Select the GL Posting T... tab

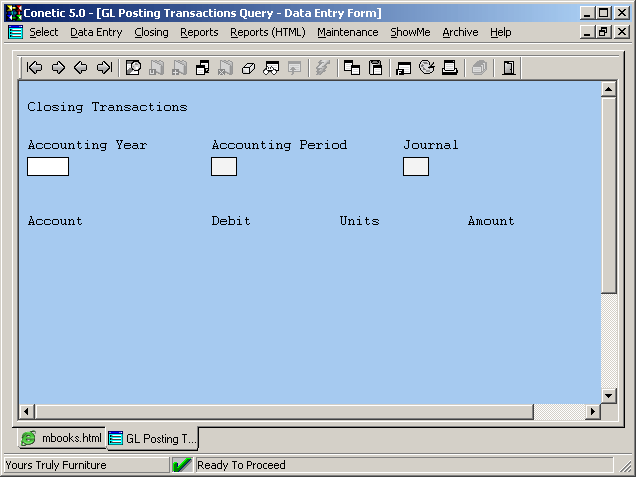pos(152,438)
